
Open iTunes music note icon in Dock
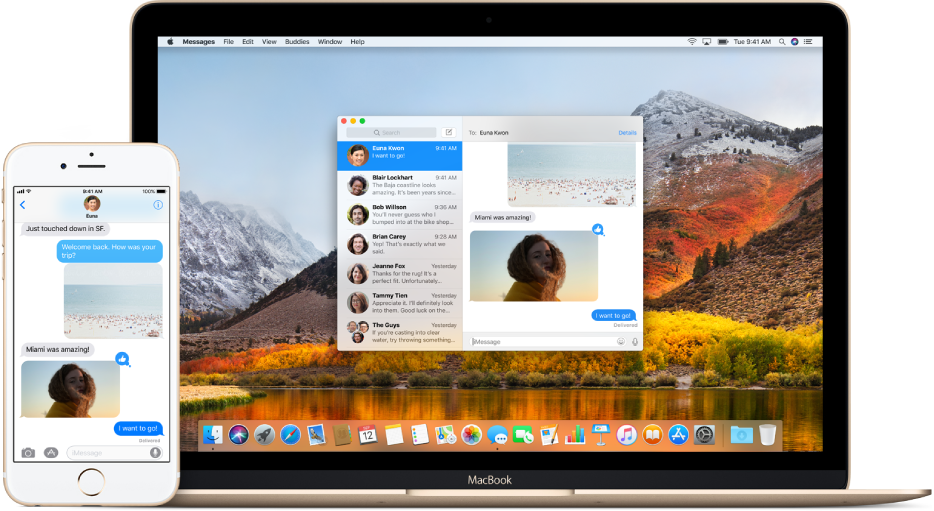(627, 435)
